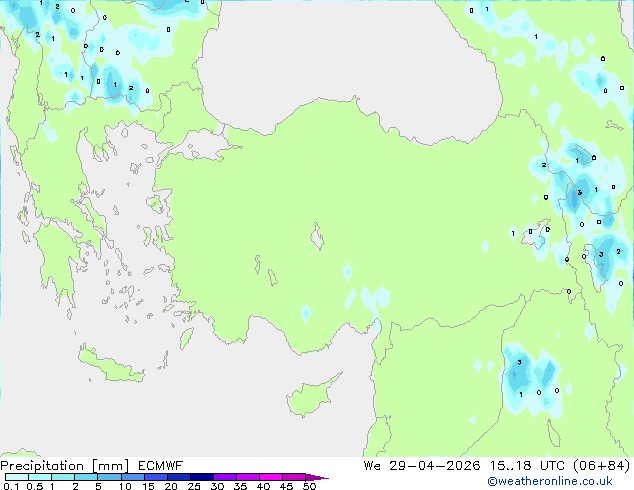Click the "25" legend scale label
The height and width of the screenshot is (490, 634).
click(194, 486)
